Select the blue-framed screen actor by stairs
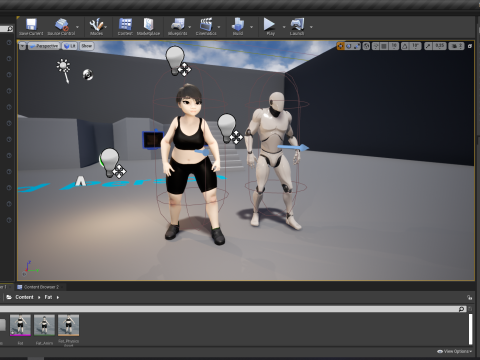Viewport: 480px width, 360px height. click(x=152, y=140)
